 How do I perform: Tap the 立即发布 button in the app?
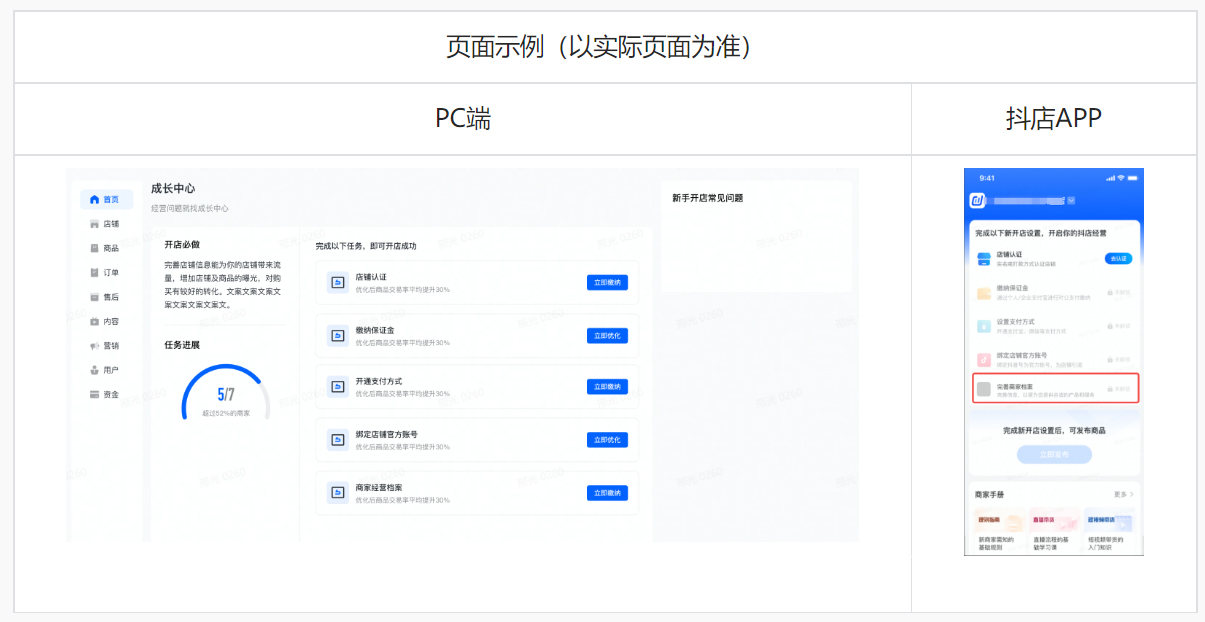pyautogui.click(x=1055, y=456)
